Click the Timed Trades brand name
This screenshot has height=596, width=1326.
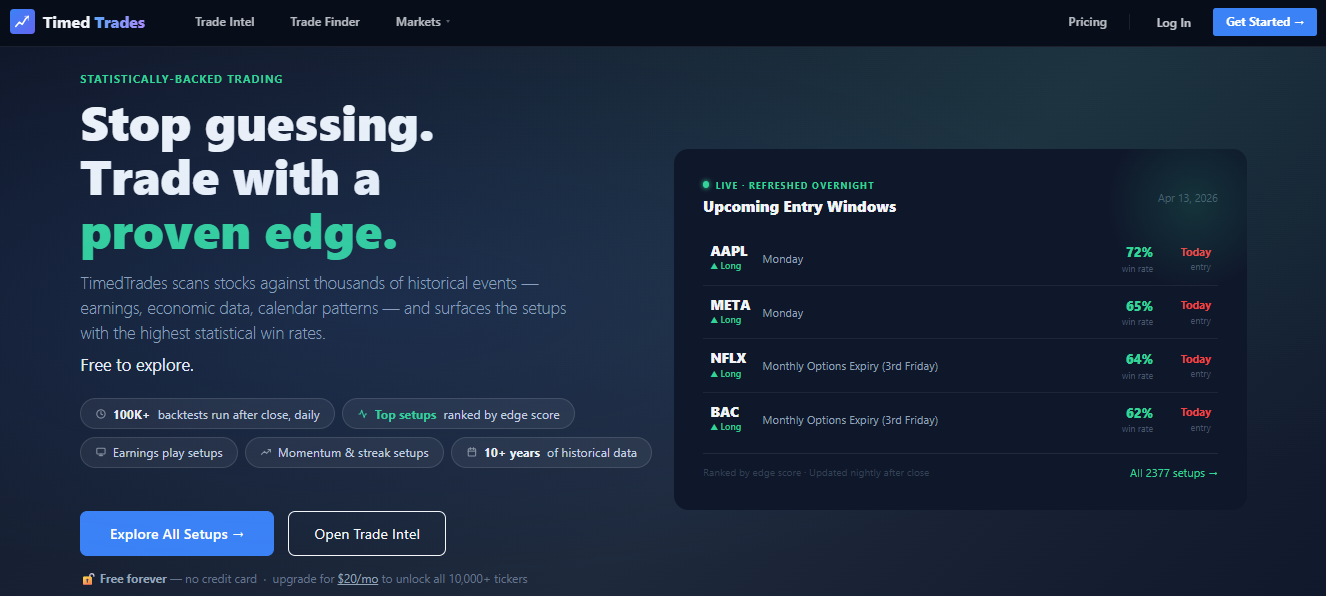(94, 22)
